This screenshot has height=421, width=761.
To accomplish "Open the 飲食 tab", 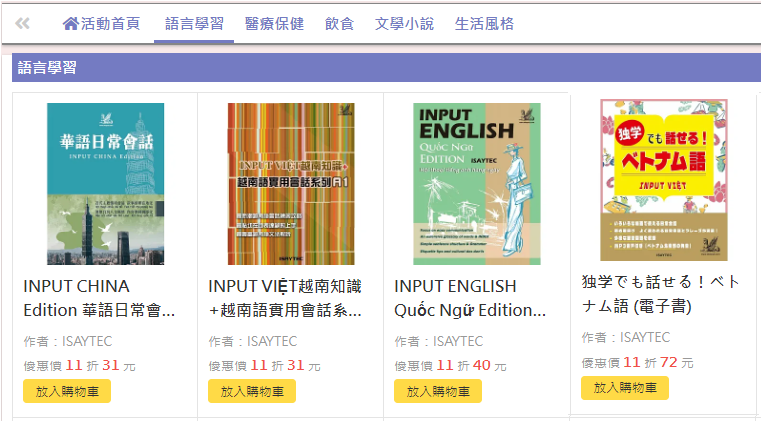I will tap(339, 23).
